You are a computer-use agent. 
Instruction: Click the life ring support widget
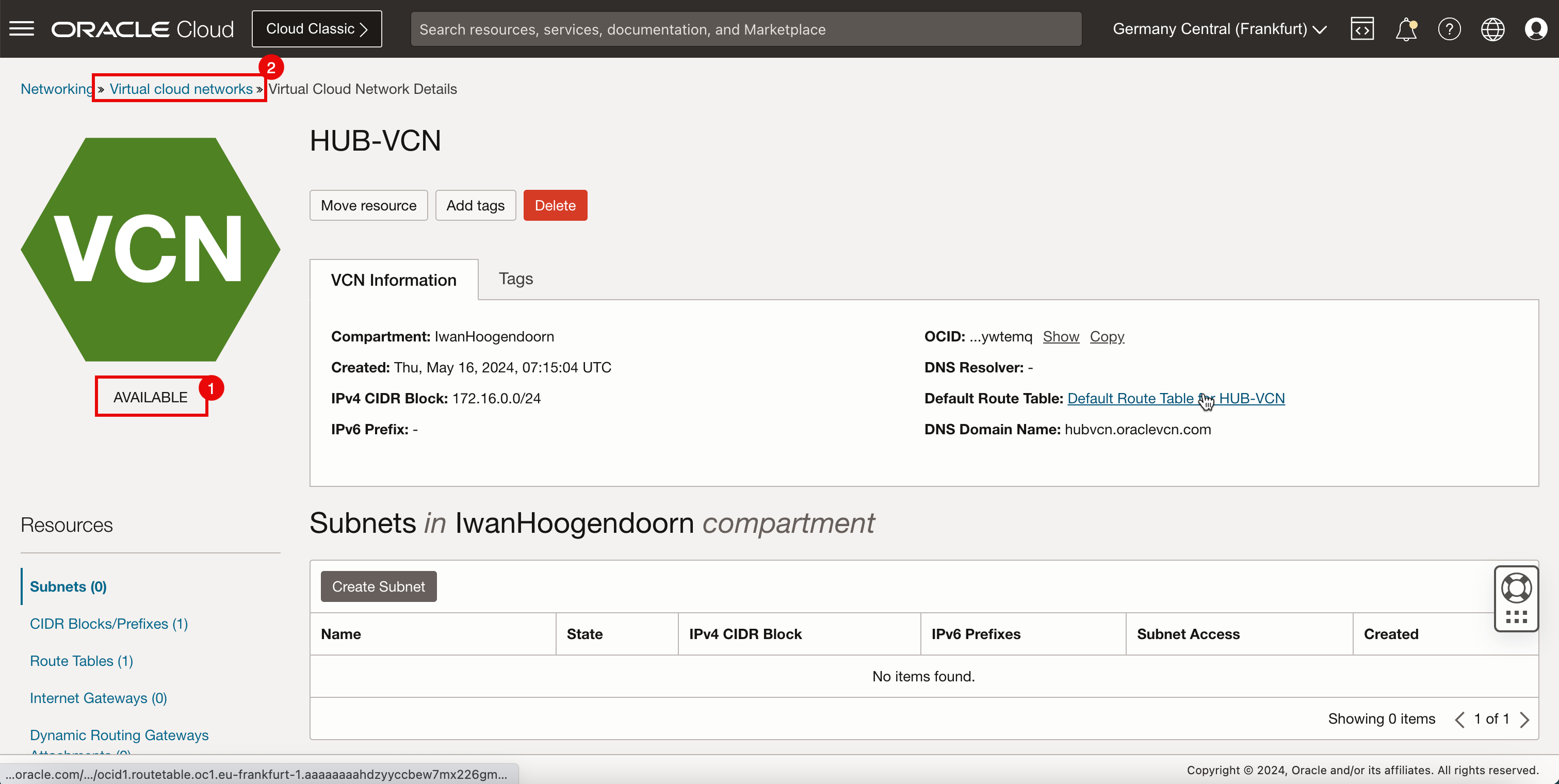[1516, 587]
